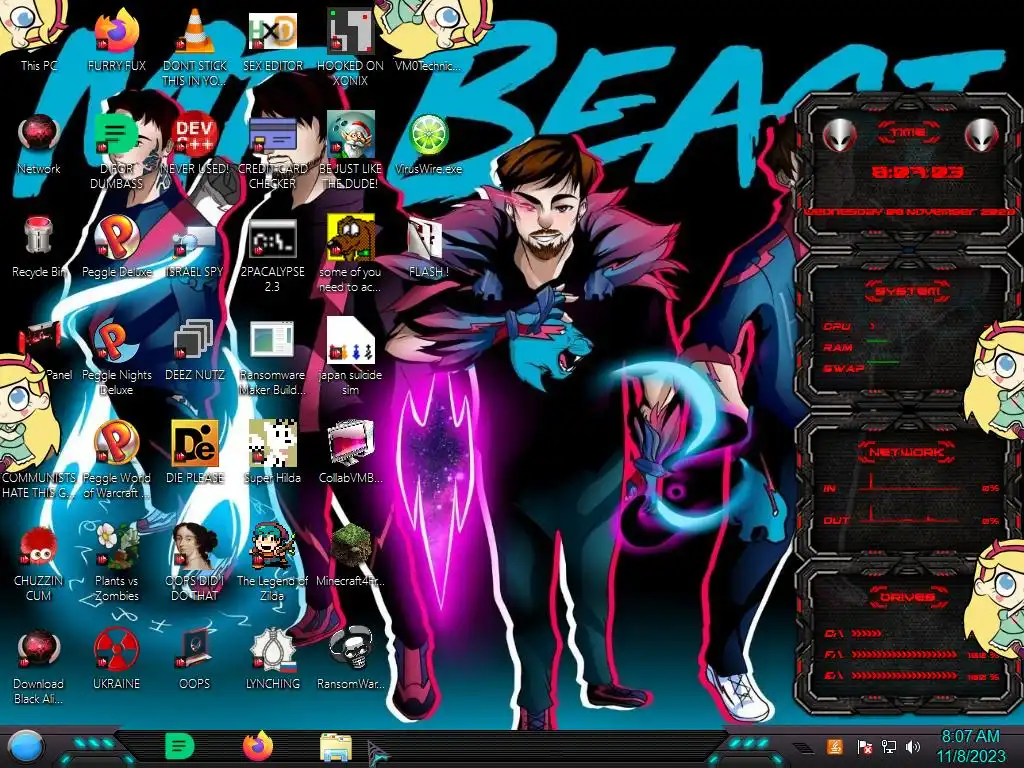Launch the Super Hilda shortcut

pyautogui.click(x=272, y=453)
